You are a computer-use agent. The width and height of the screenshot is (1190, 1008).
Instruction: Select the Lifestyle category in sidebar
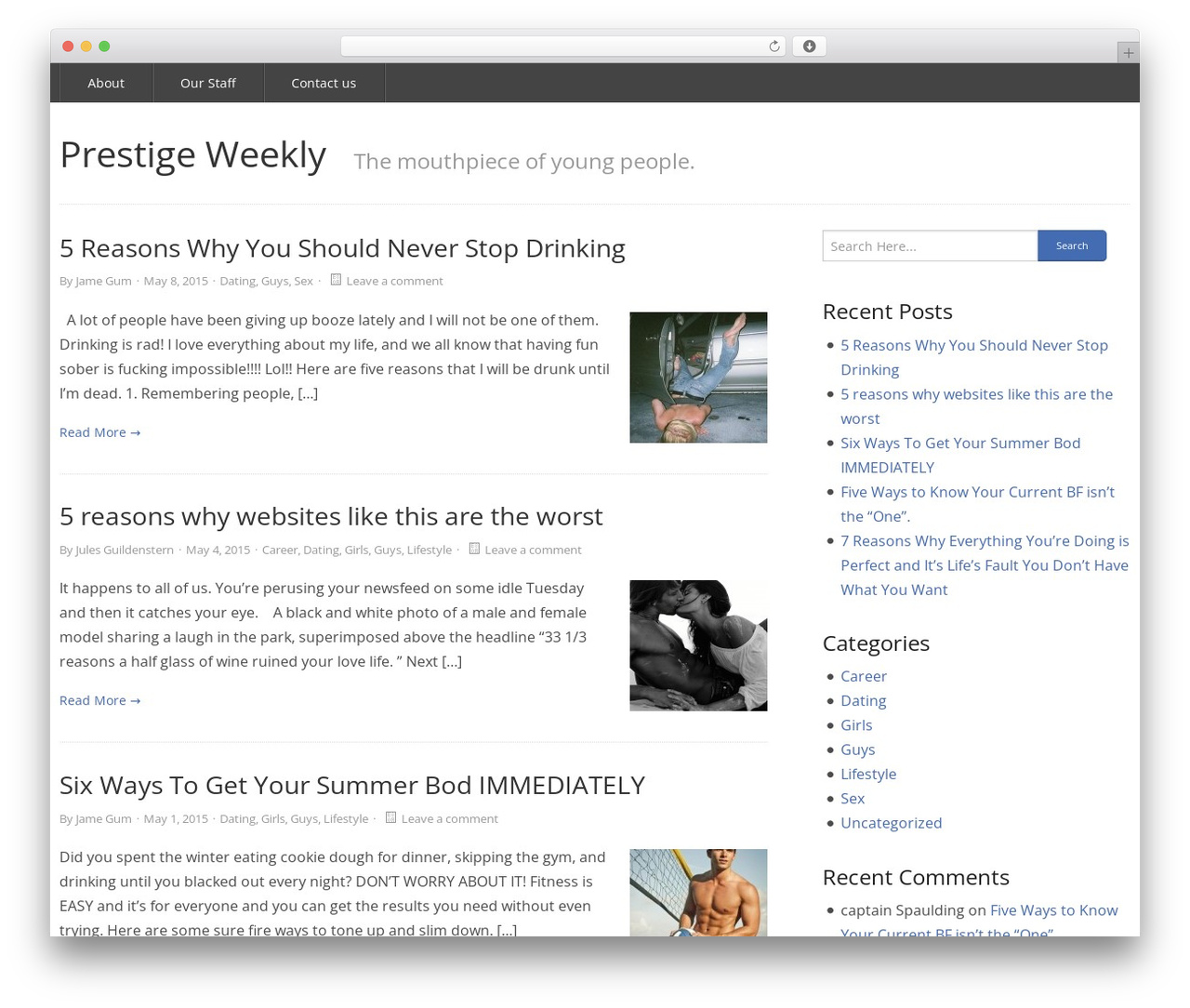pyautogui.click(x=868, y=774)
